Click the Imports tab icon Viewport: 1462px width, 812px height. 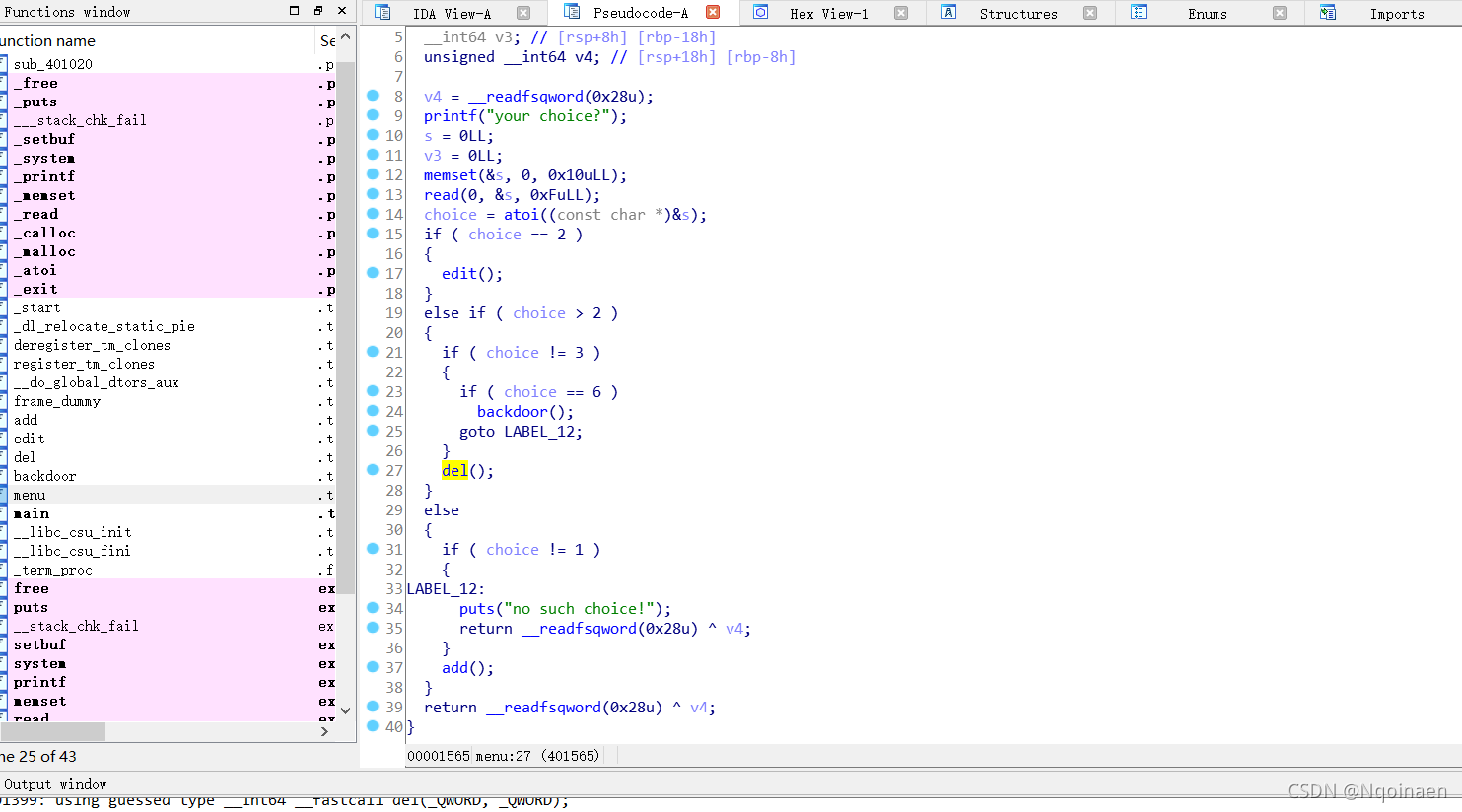point(1328,13)
